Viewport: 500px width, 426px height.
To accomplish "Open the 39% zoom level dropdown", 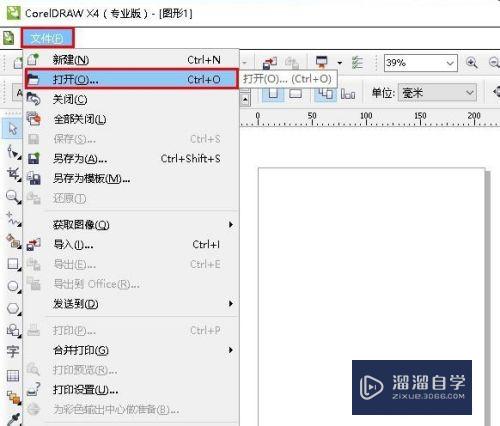I will (450, 63).
